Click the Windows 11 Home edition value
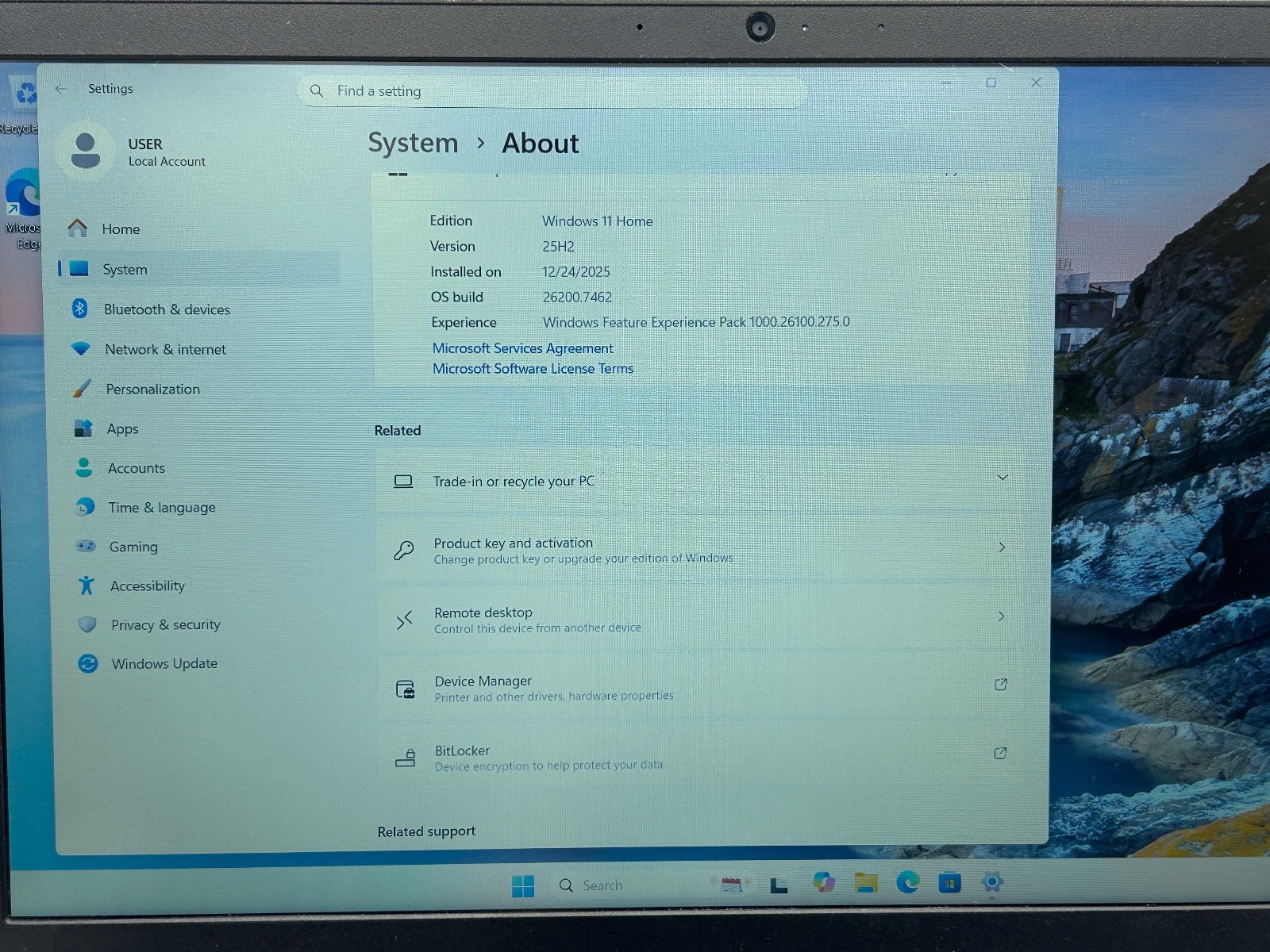Image resolution: width=1270 pixels, height=952 pixels. coord(597,221)
